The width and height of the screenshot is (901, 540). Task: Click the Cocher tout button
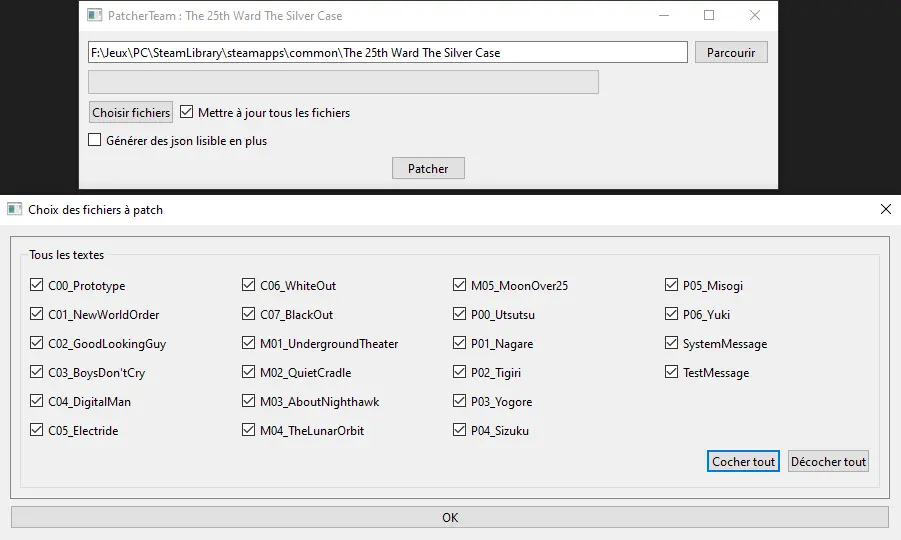[x=743, y=461]
